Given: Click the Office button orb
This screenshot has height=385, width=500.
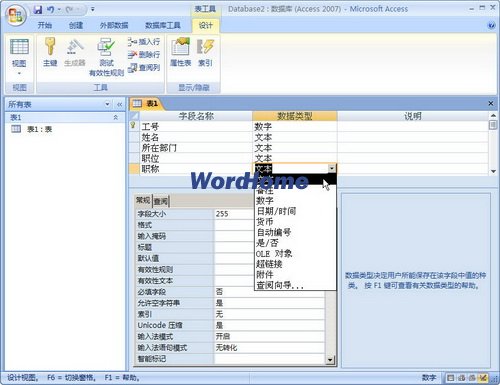Looking at the screenshot, I should 16,15.
